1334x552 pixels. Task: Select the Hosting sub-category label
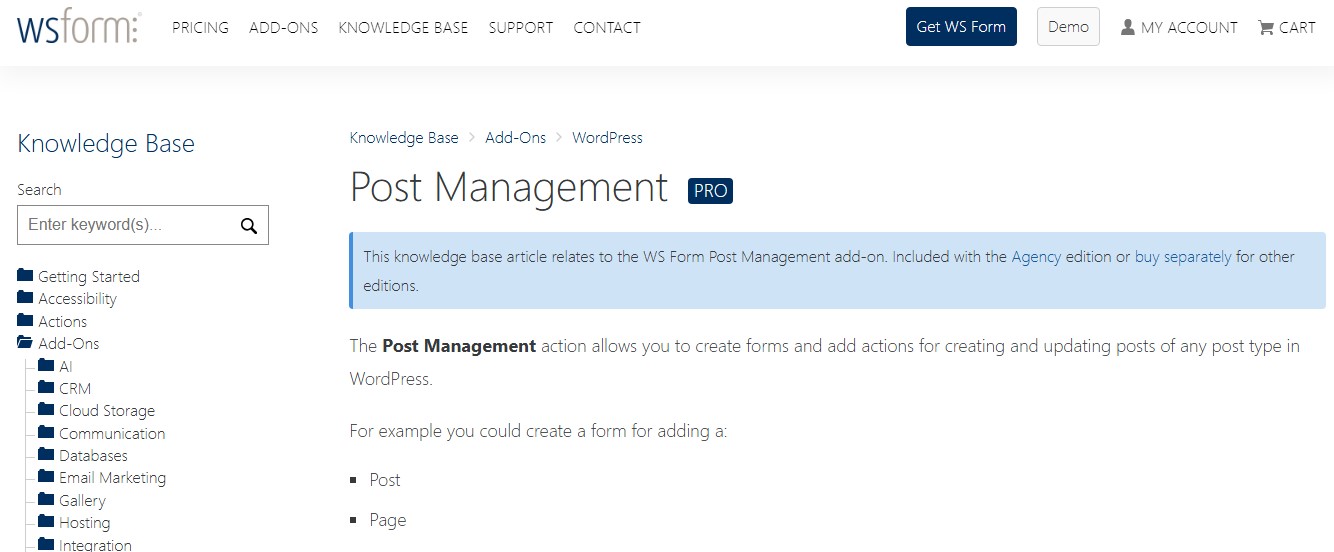84,522
